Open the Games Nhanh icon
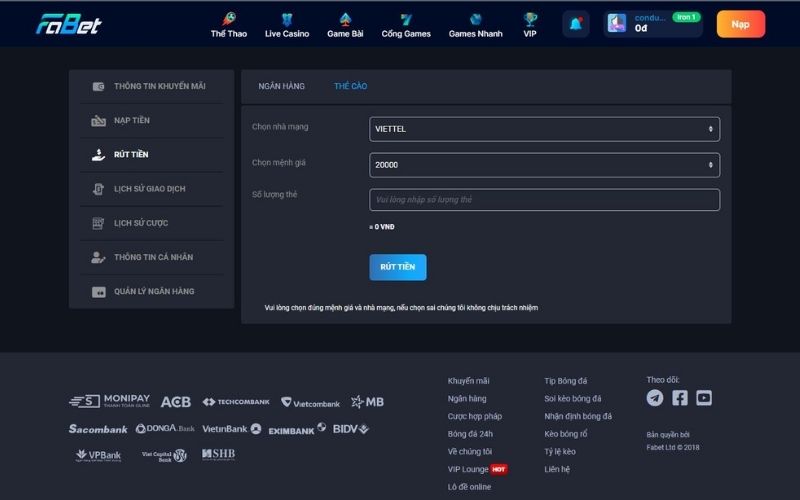This screenshot has width=800, height=500. (476, 19)
